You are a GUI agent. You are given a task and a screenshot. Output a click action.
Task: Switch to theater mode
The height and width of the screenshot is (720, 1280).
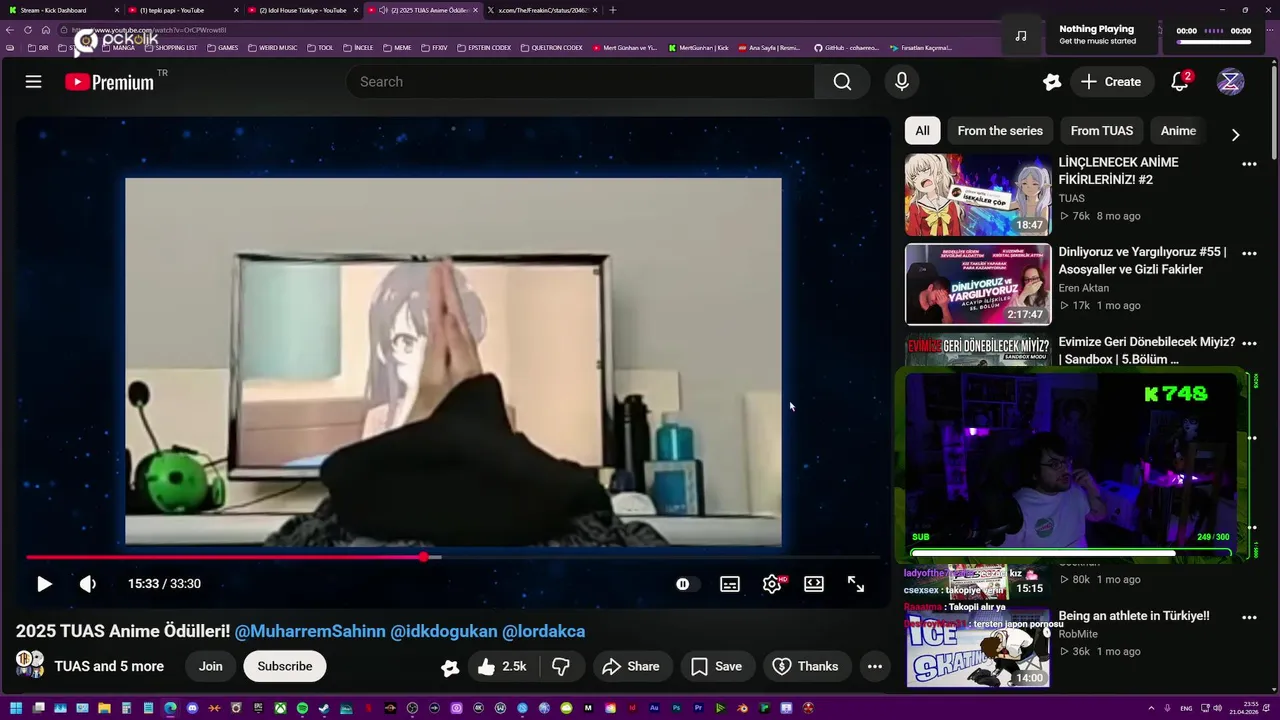814,584
